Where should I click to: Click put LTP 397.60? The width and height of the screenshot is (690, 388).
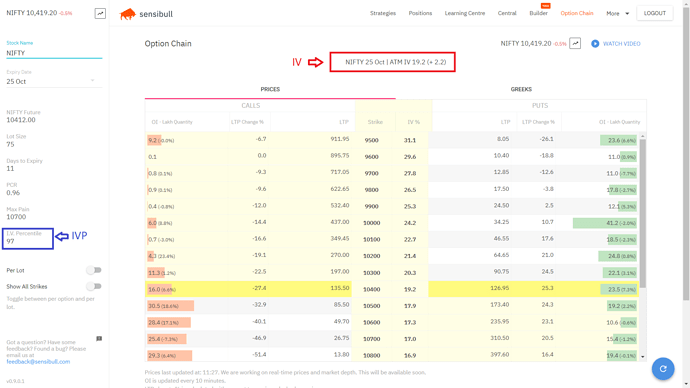[x=499, y=355]
